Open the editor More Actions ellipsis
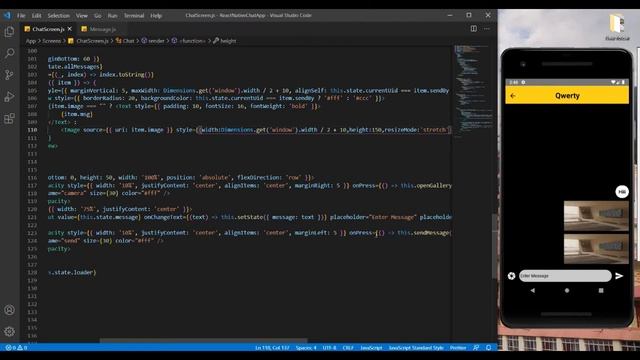 (x=487, y=29)
